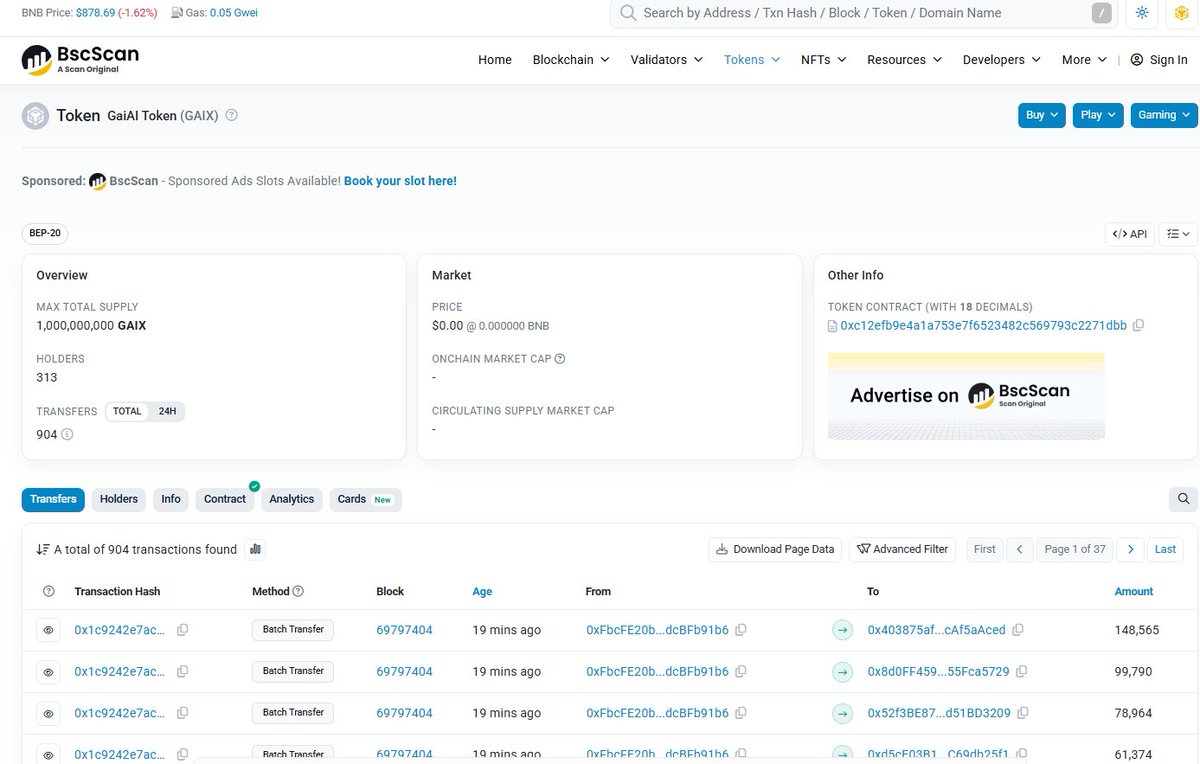Go to Home in navigation
Viewport: 1200px width, 764px height.
(495, 60)
